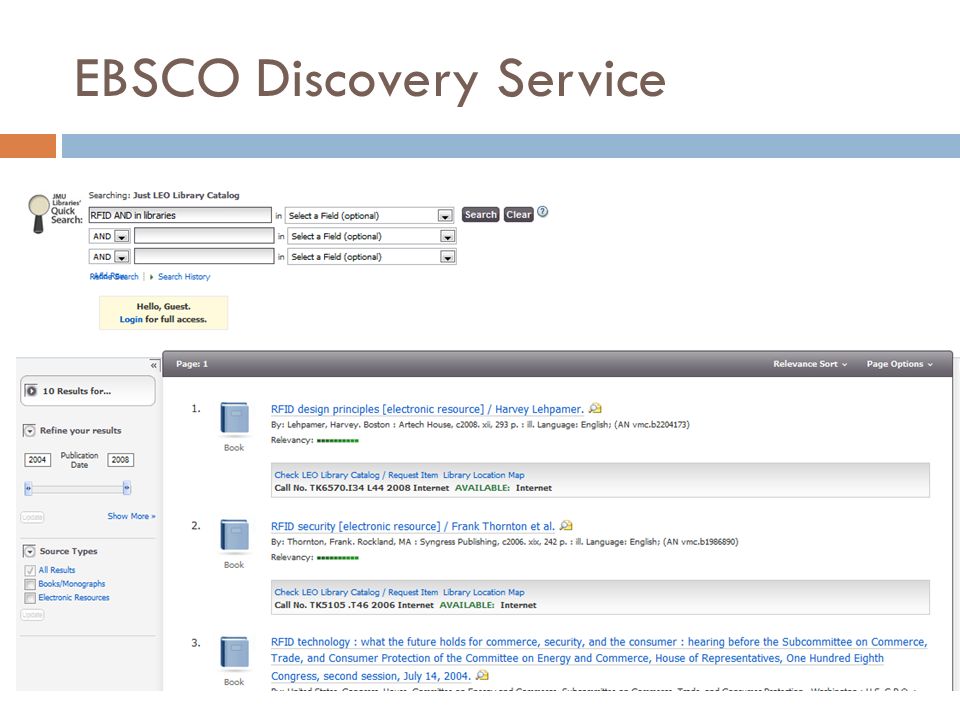Open third Select a Field dropdown
The image size is (960, 720).
tap(448, 258)
